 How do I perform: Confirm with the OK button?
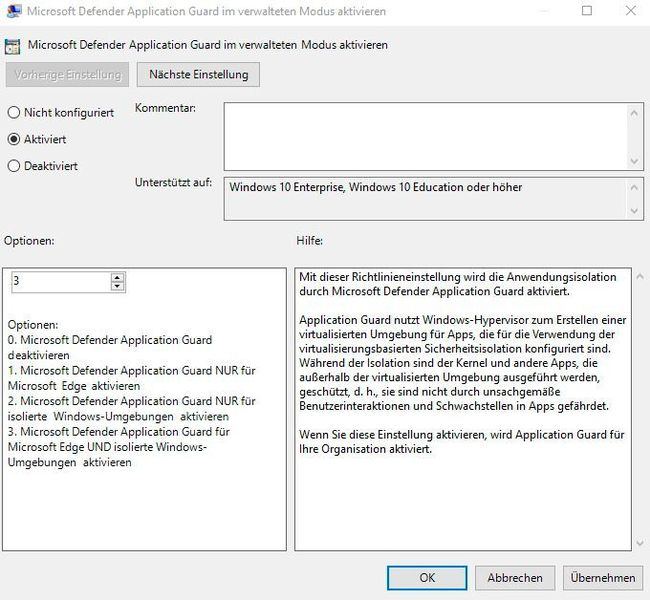tap(427, 578)
